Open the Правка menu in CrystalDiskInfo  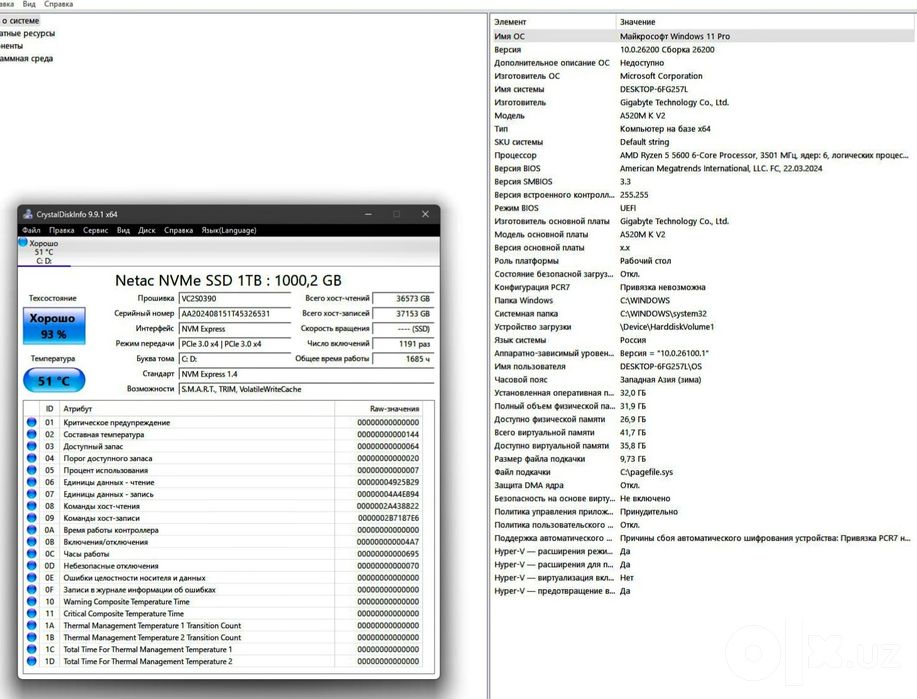pyautogui.click(x=61, y=230)
